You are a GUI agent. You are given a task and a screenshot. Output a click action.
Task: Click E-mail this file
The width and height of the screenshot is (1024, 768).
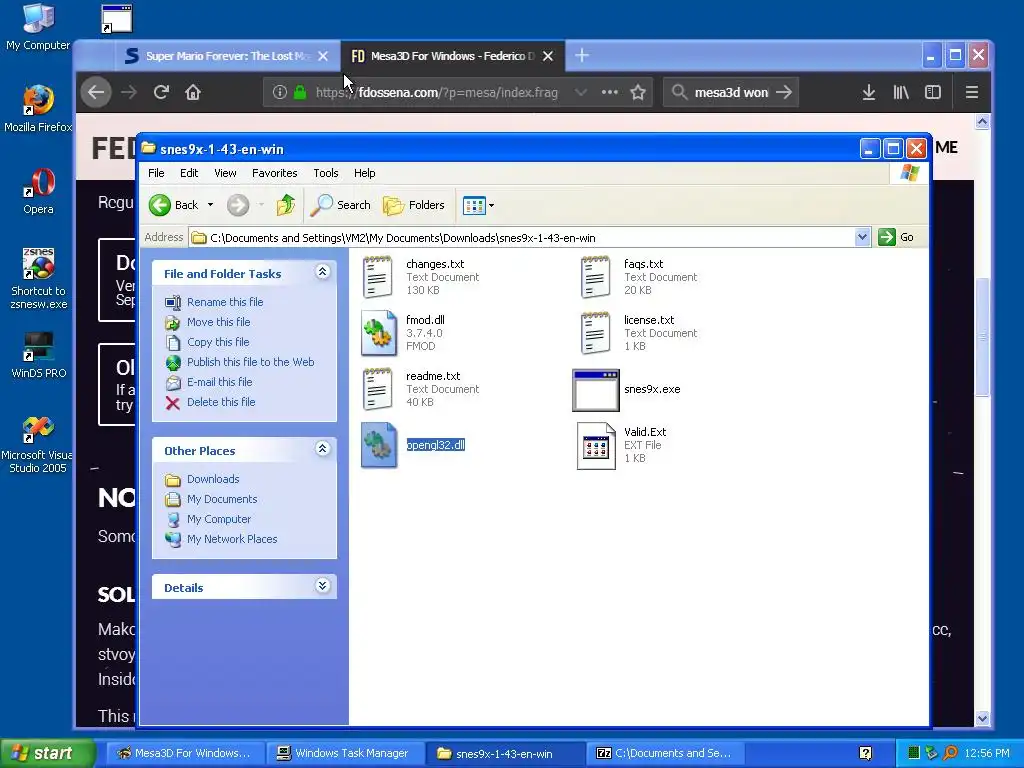219,382
